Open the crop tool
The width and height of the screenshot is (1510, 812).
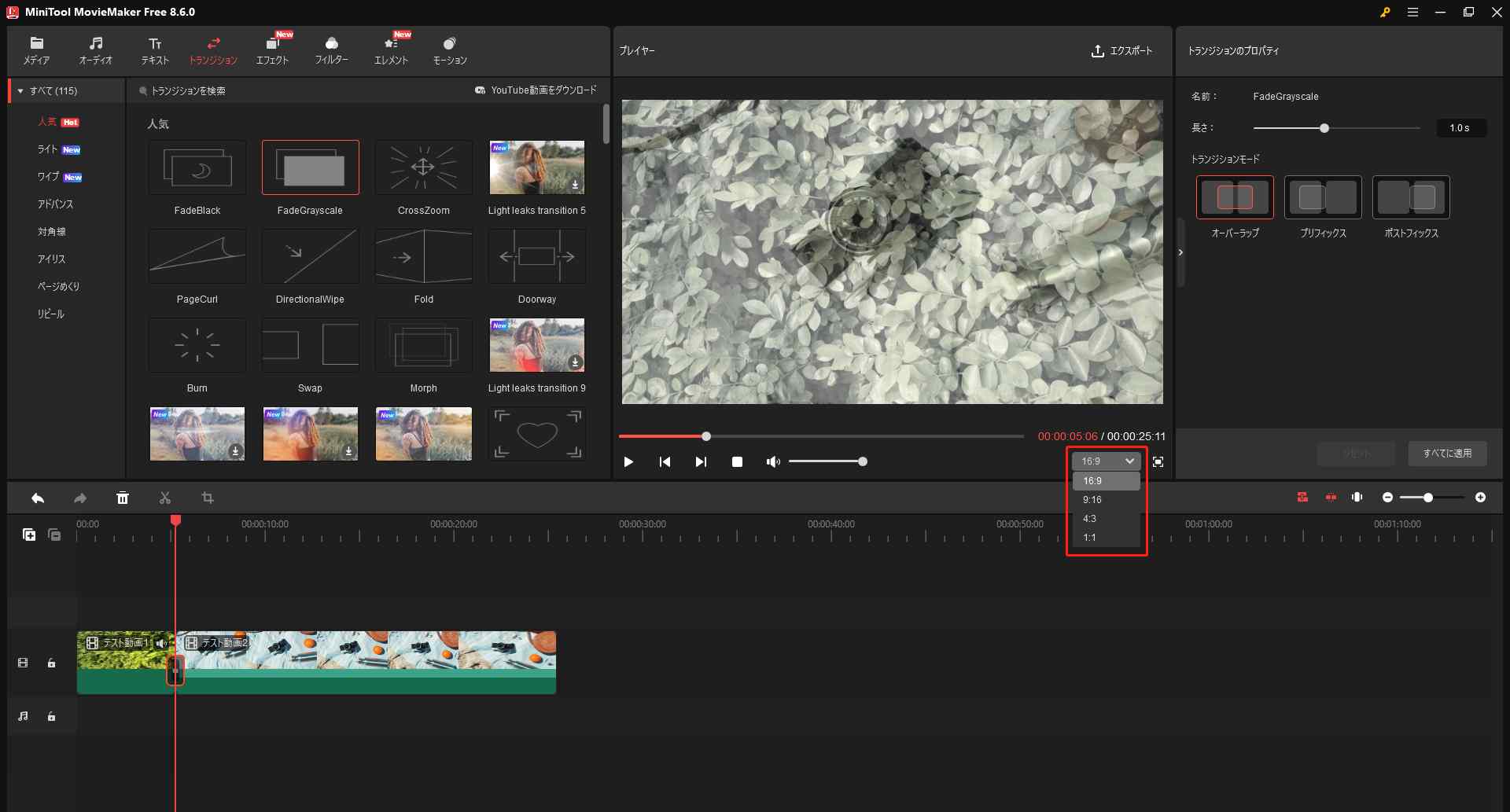tap(207, 498)
